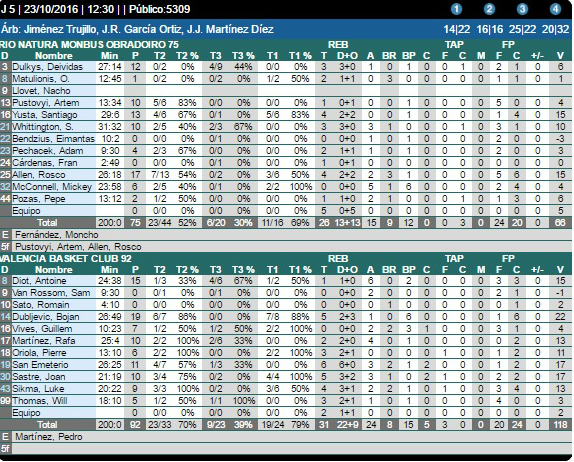
Task: Click Diot T3 percentage 67%
Action: coord(243,281)
